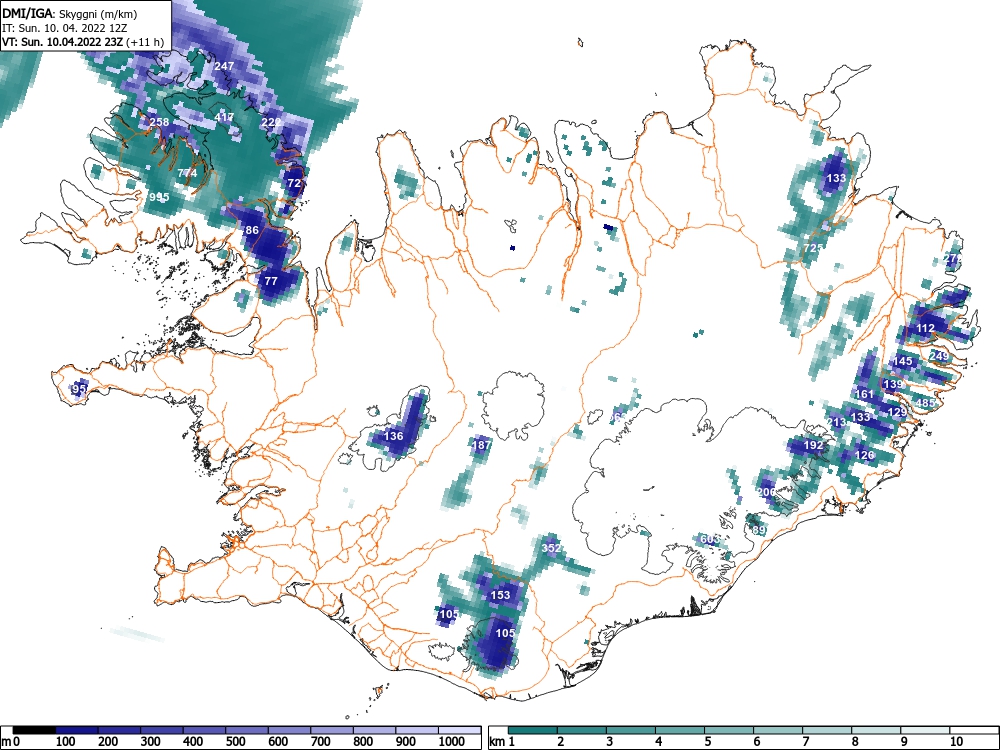The image size is (1000, 750).
Task: Click the '213' visibility value on the map
Action: tap(836, 422)
